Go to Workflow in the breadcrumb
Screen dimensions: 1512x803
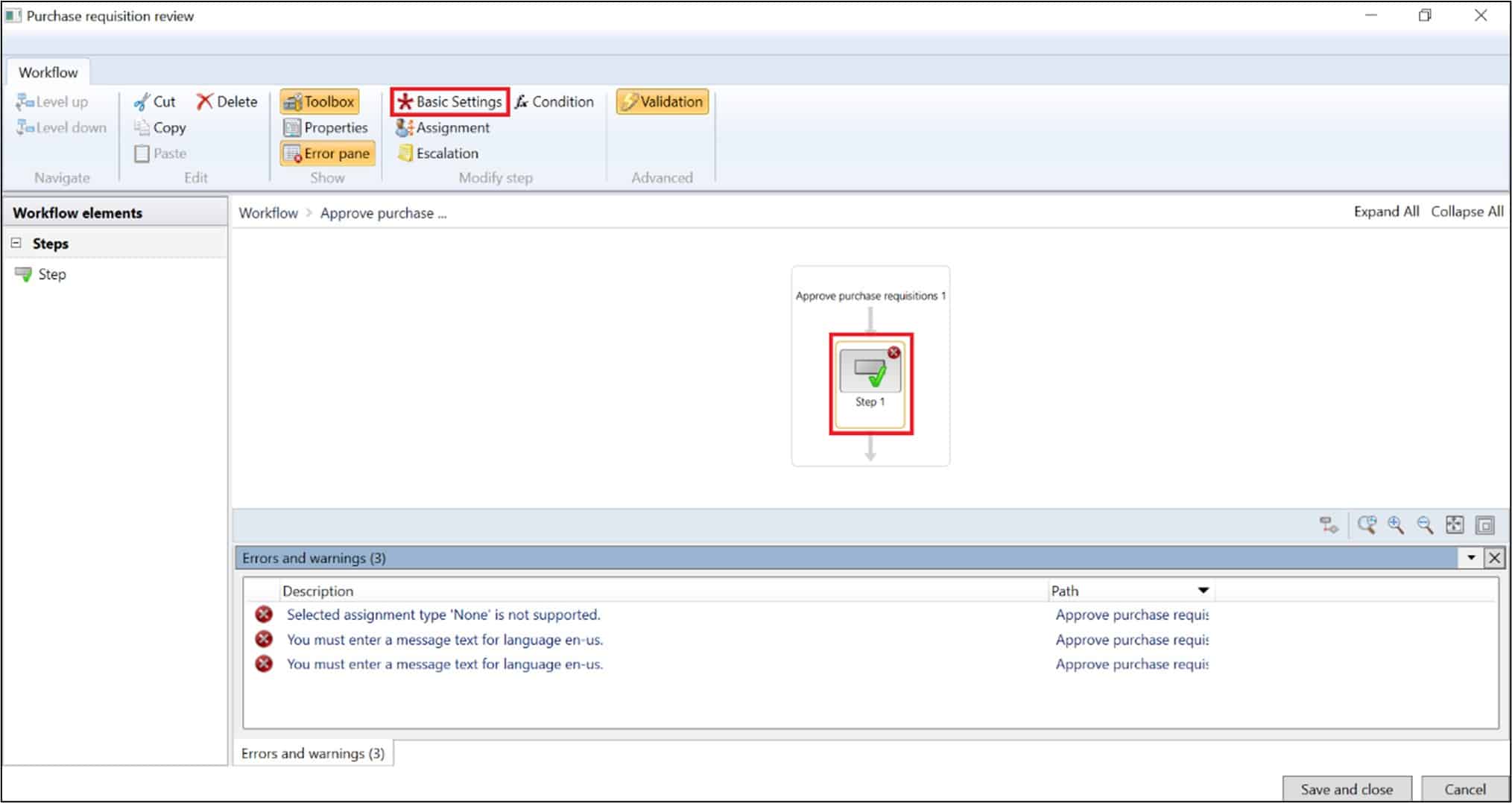click(268, 213)
